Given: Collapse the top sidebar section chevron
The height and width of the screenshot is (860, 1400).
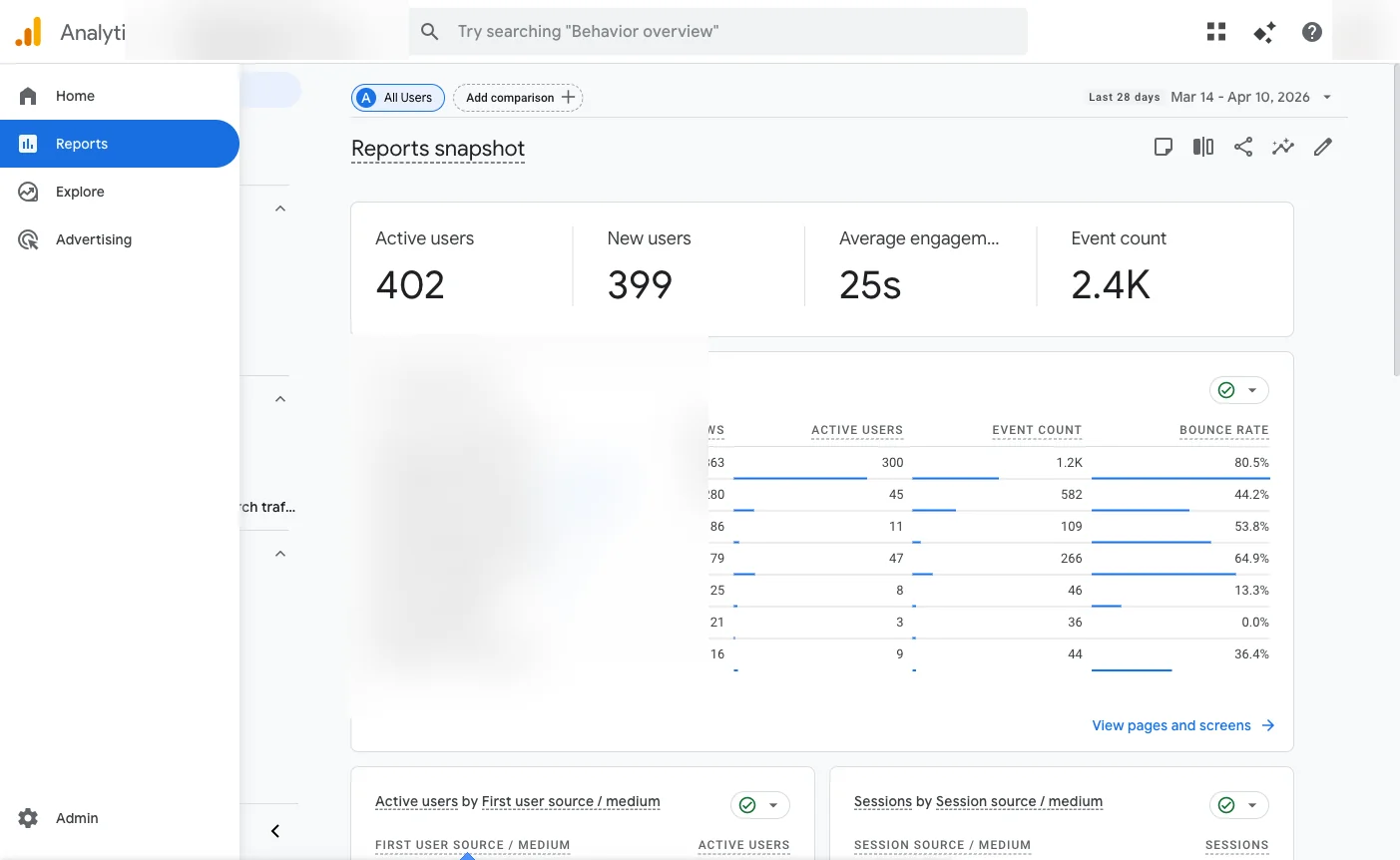Looking at the screenshot, I should [x=279, y=208].
